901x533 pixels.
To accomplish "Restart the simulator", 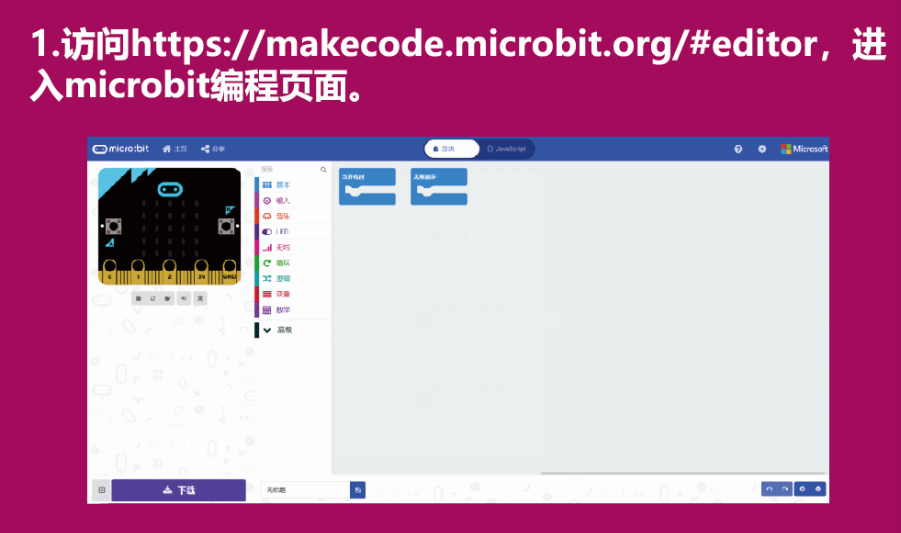I will (153, 299).
